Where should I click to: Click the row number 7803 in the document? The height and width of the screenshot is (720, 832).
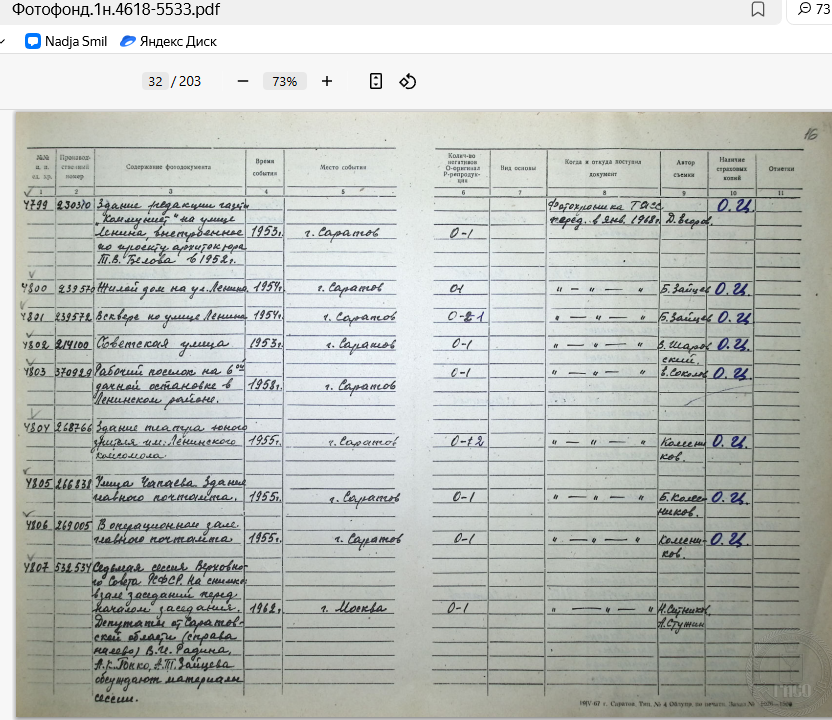(x=35, y=370)
